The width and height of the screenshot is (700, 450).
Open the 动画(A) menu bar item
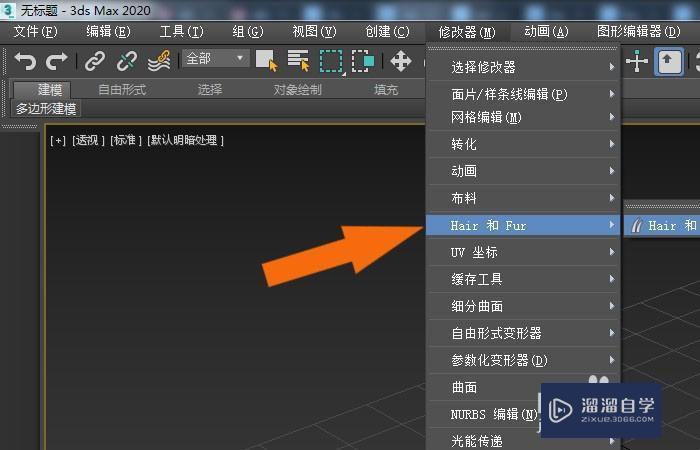coord(546,32)
